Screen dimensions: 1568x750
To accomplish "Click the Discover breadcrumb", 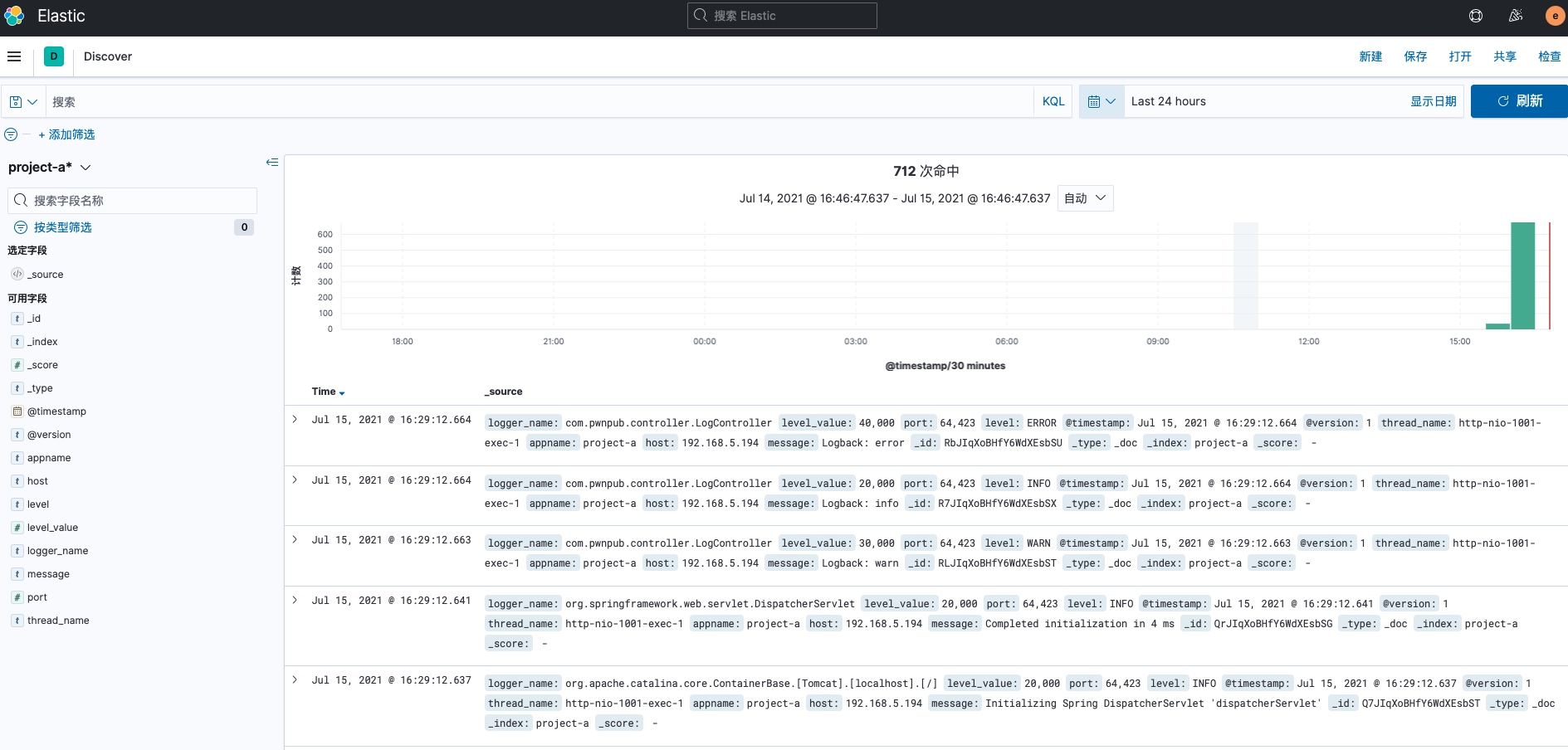I will coord(108,56).
